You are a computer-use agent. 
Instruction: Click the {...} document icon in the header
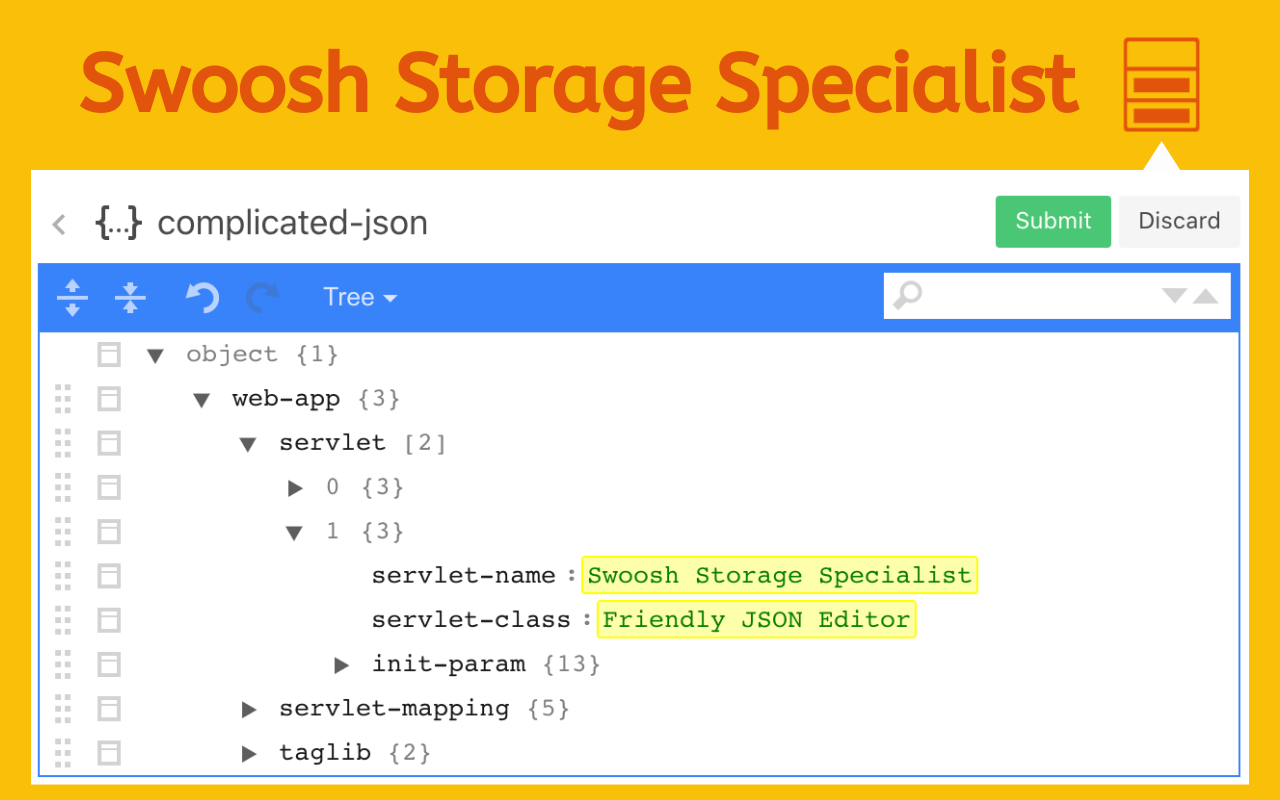point(117,223)
